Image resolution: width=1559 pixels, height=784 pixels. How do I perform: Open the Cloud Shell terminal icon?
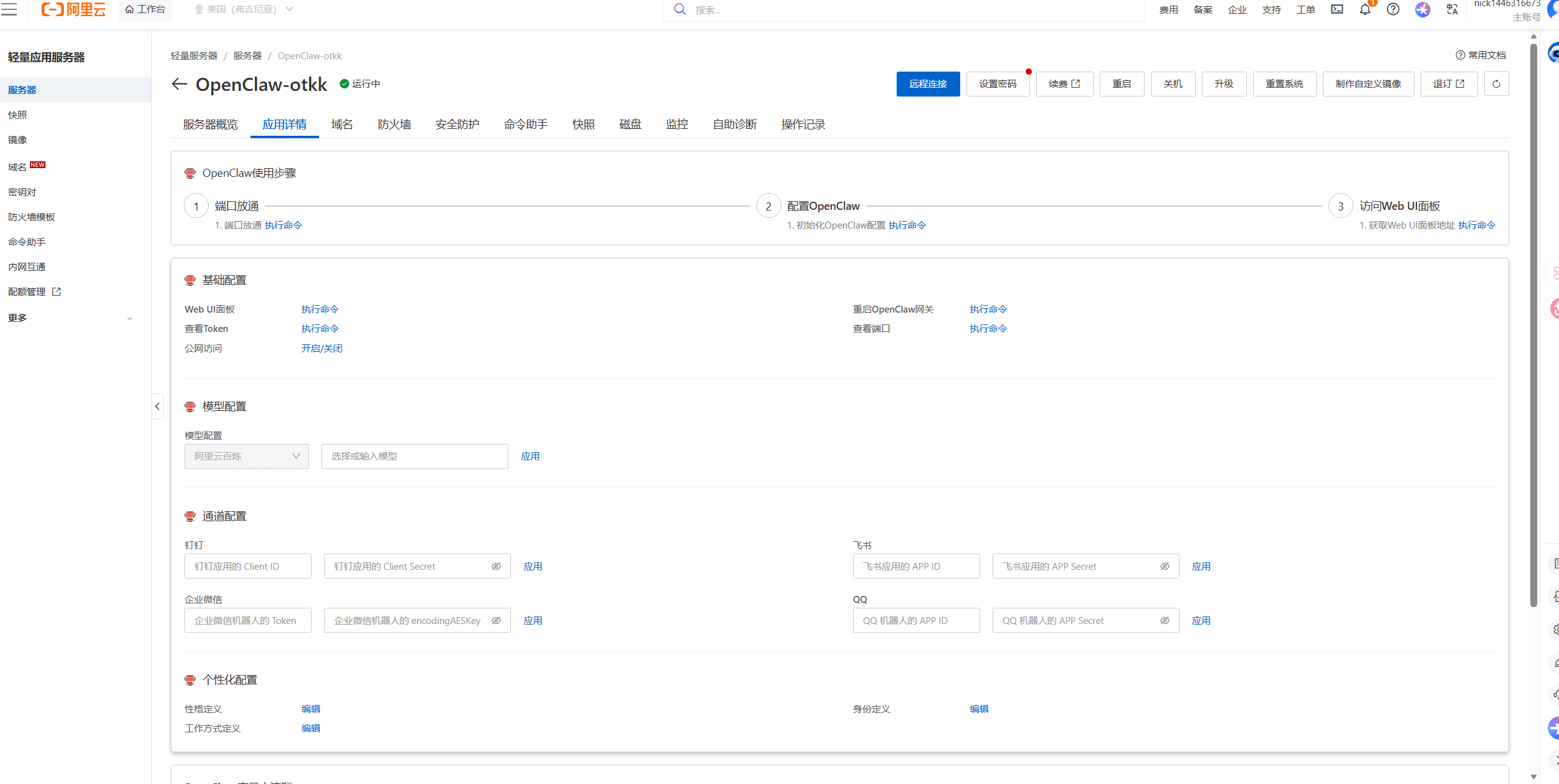[1337, 9]
